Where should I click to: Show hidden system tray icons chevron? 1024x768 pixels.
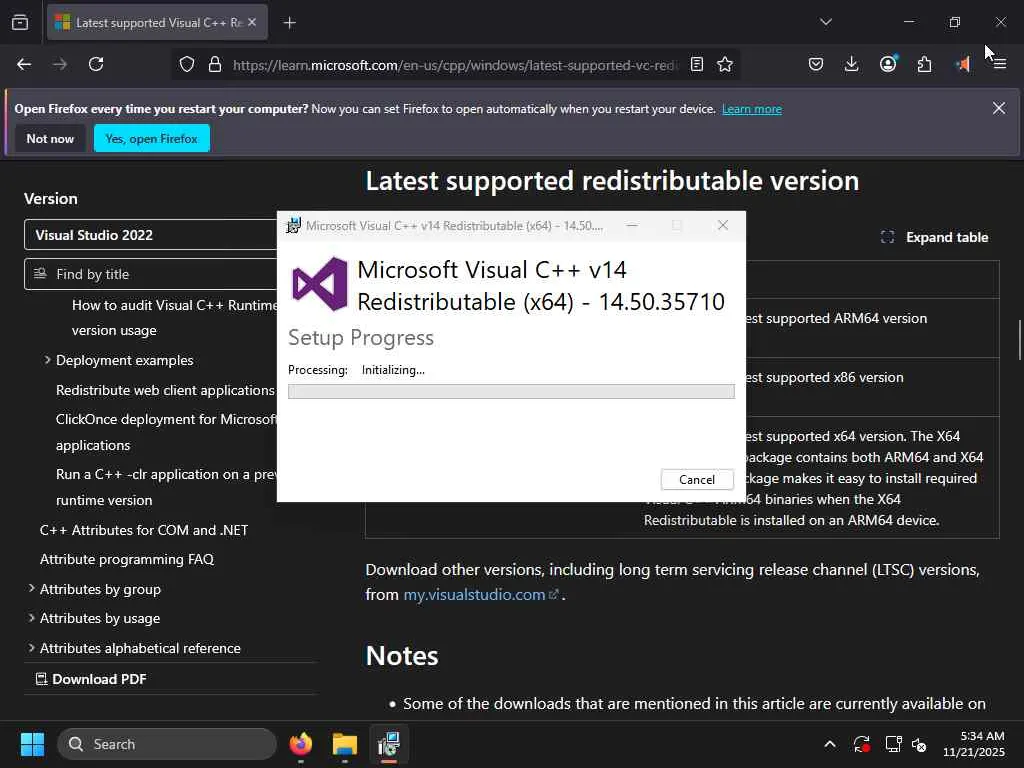[829, 744]
